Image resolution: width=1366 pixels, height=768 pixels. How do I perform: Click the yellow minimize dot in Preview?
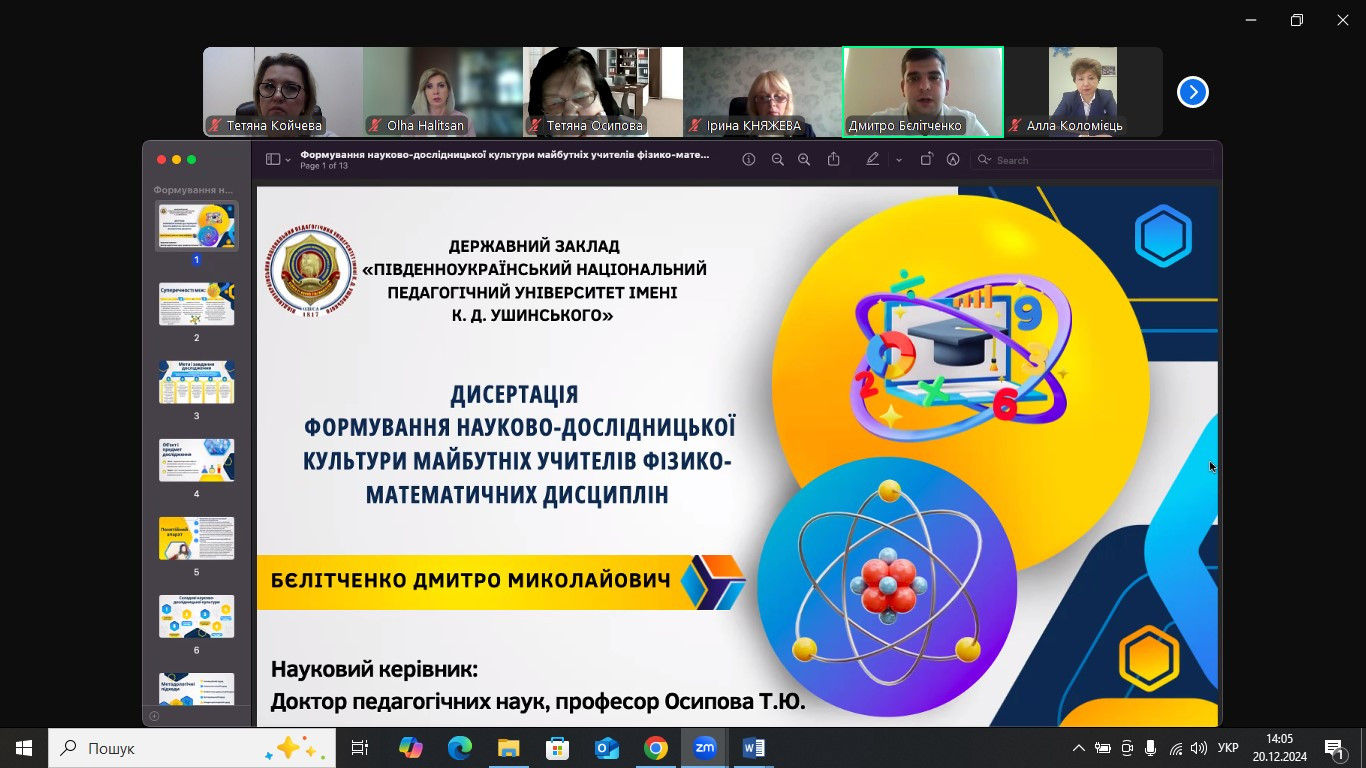tap(176, 160)
